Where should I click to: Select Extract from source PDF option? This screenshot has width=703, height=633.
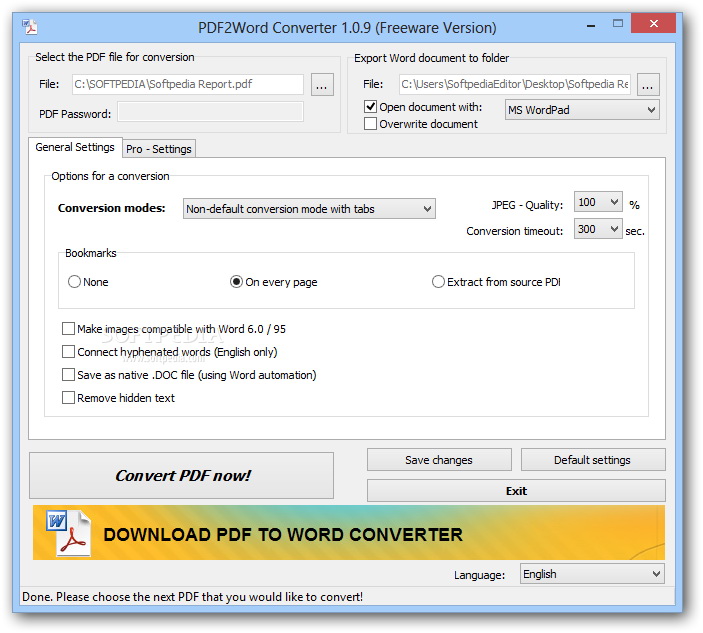(438, 282)
